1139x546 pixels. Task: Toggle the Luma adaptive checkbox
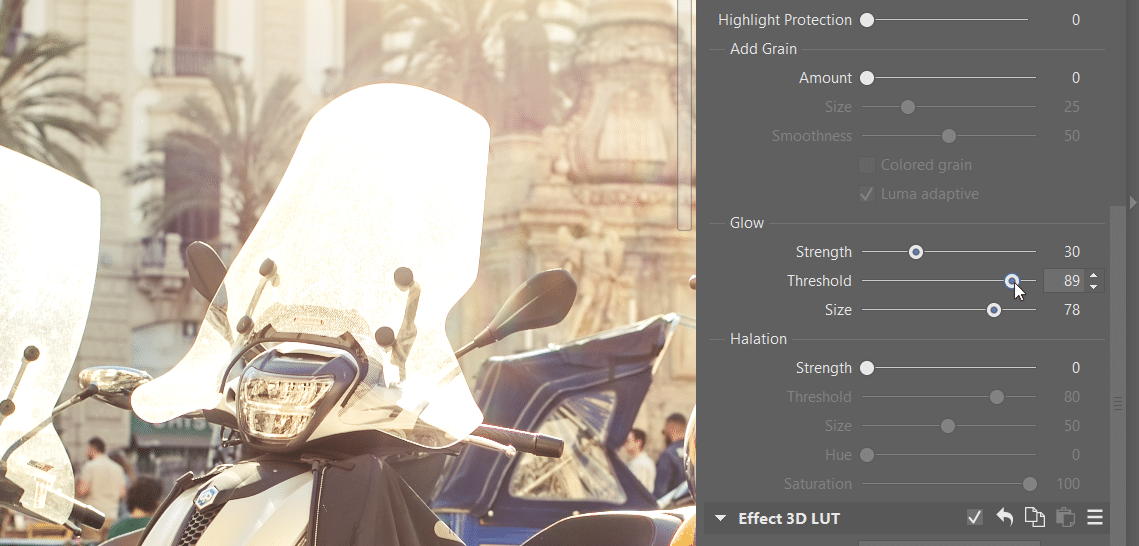click(867, 194)
